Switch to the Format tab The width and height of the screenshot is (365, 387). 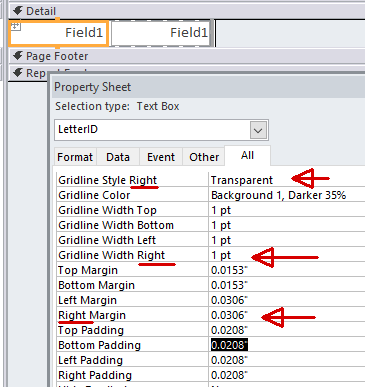75,157
